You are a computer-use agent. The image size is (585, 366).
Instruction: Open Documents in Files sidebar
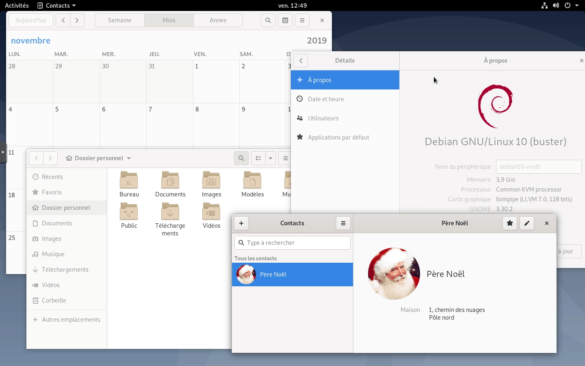click(67, 223)
